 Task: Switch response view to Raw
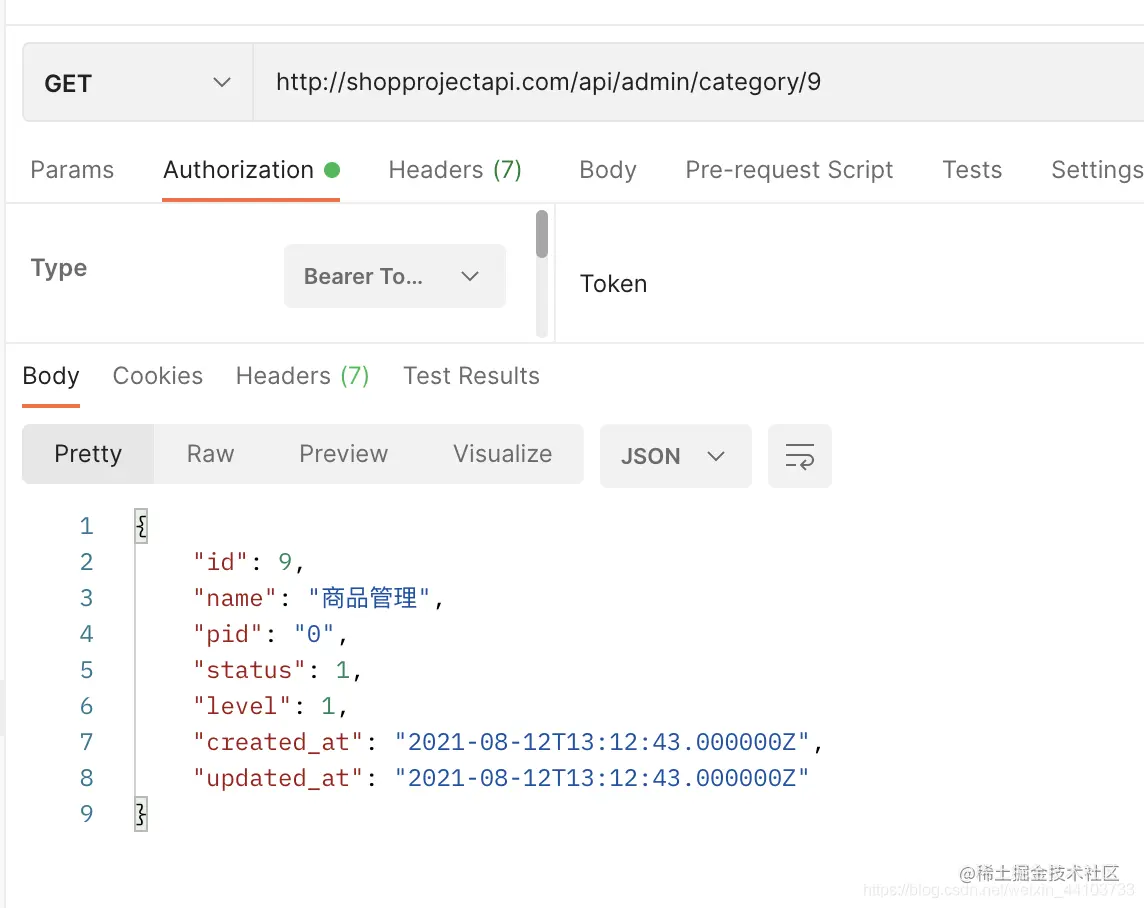(x=211, y=454)
